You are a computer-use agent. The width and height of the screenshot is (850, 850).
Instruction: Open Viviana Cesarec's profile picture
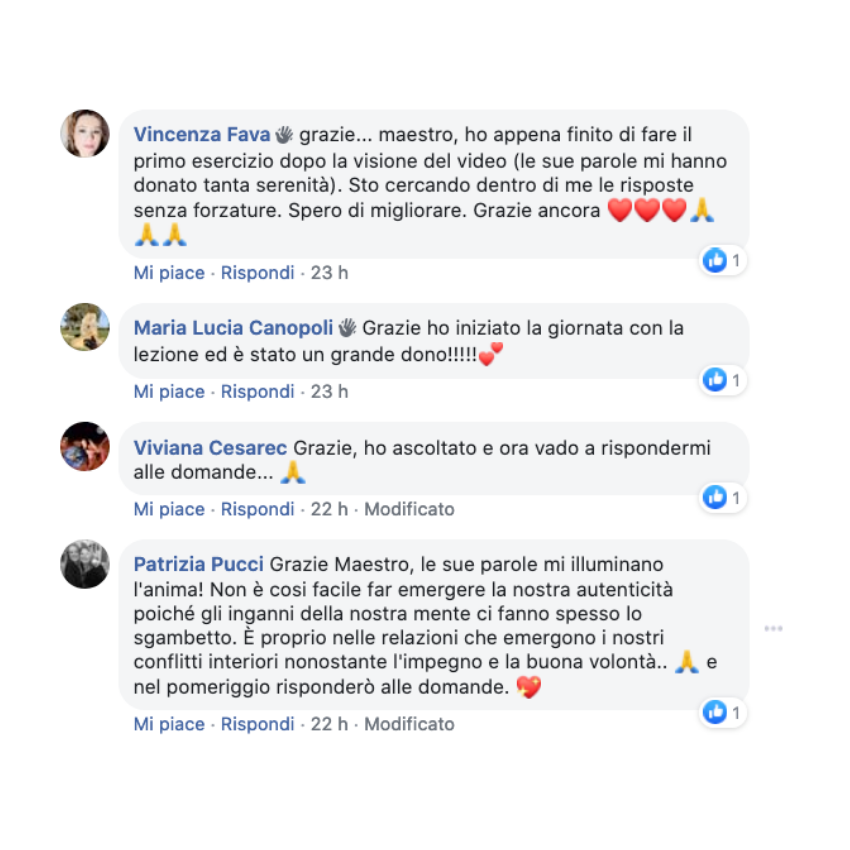coord(85,446)
